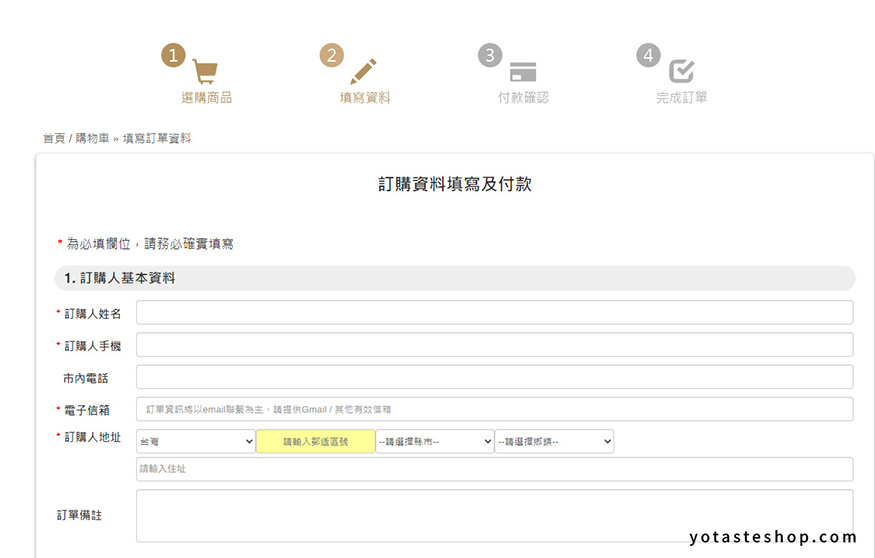Expand the 請選擇鄉鎮 dropdown
875x558 pixels.
554,441
